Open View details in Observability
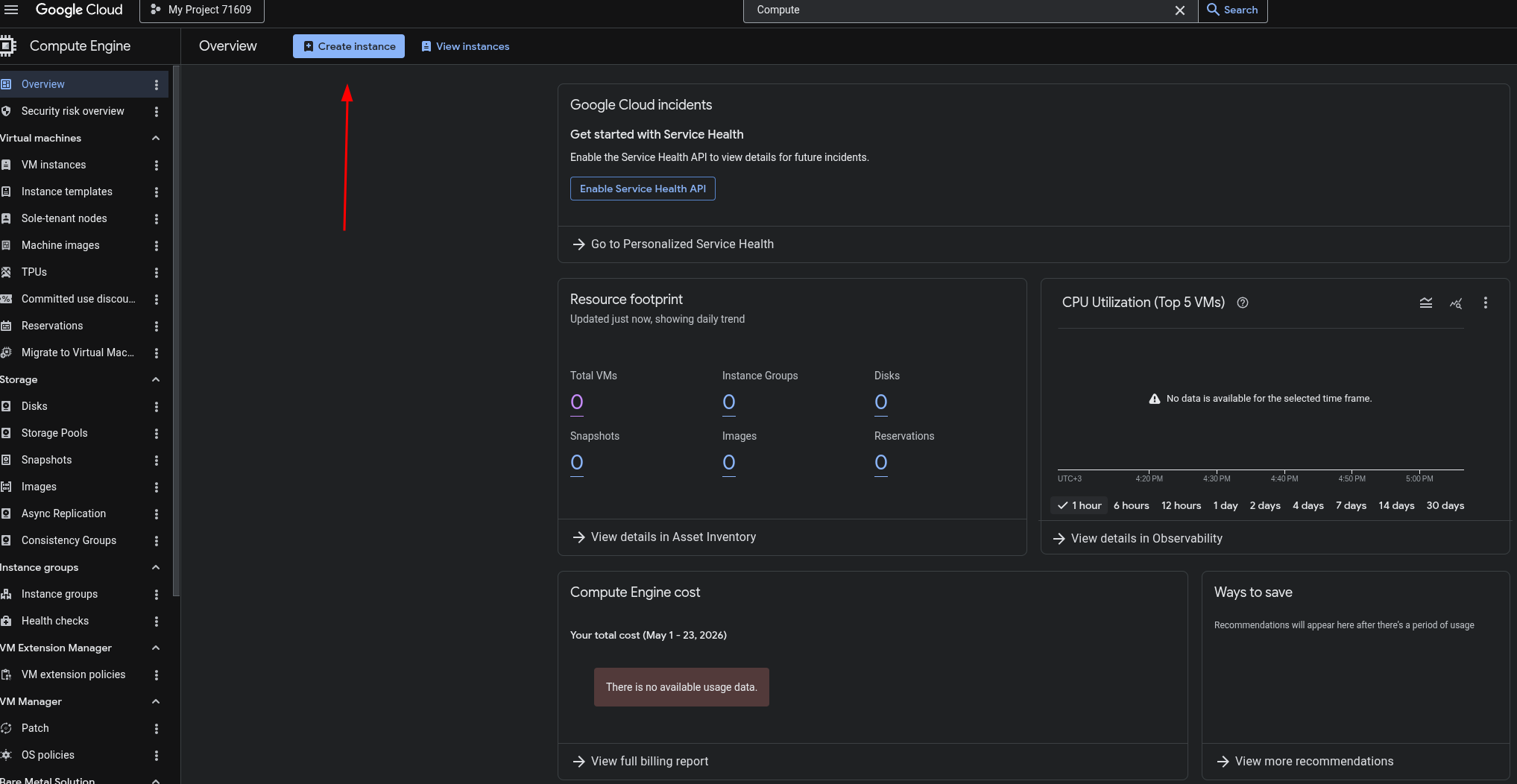Viewport: 1517px width, 784px height. [1138, 539]
